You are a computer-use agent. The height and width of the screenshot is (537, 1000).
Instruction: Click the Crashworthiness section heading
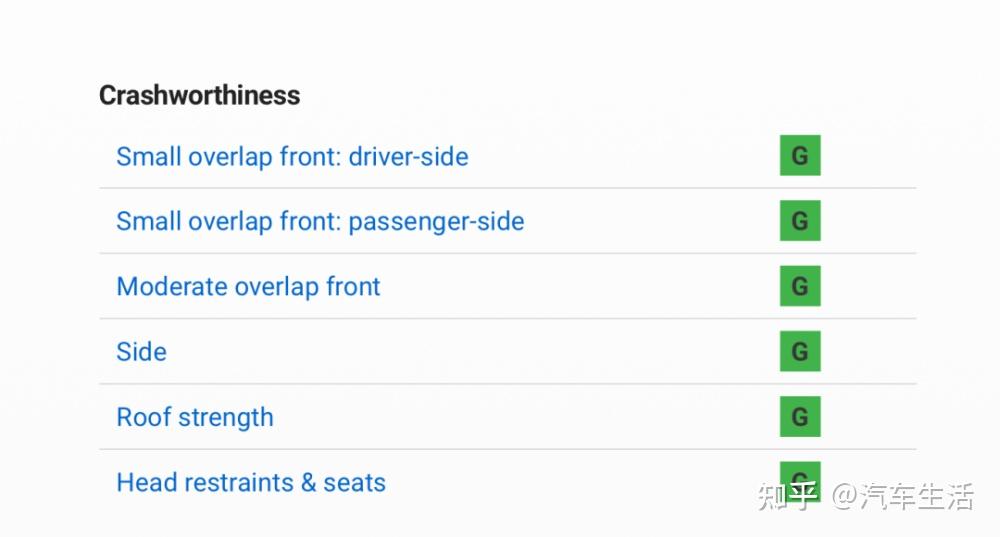pos(199,96)
